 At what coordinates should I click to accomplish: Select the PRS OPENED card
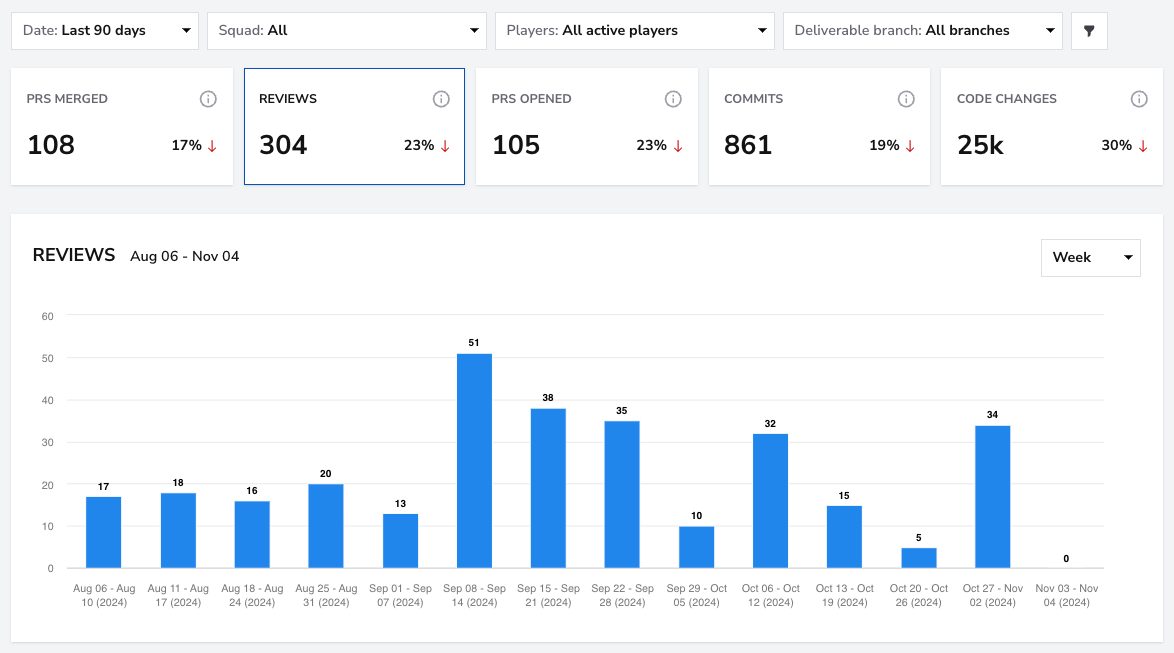click(x=587, y=127)
